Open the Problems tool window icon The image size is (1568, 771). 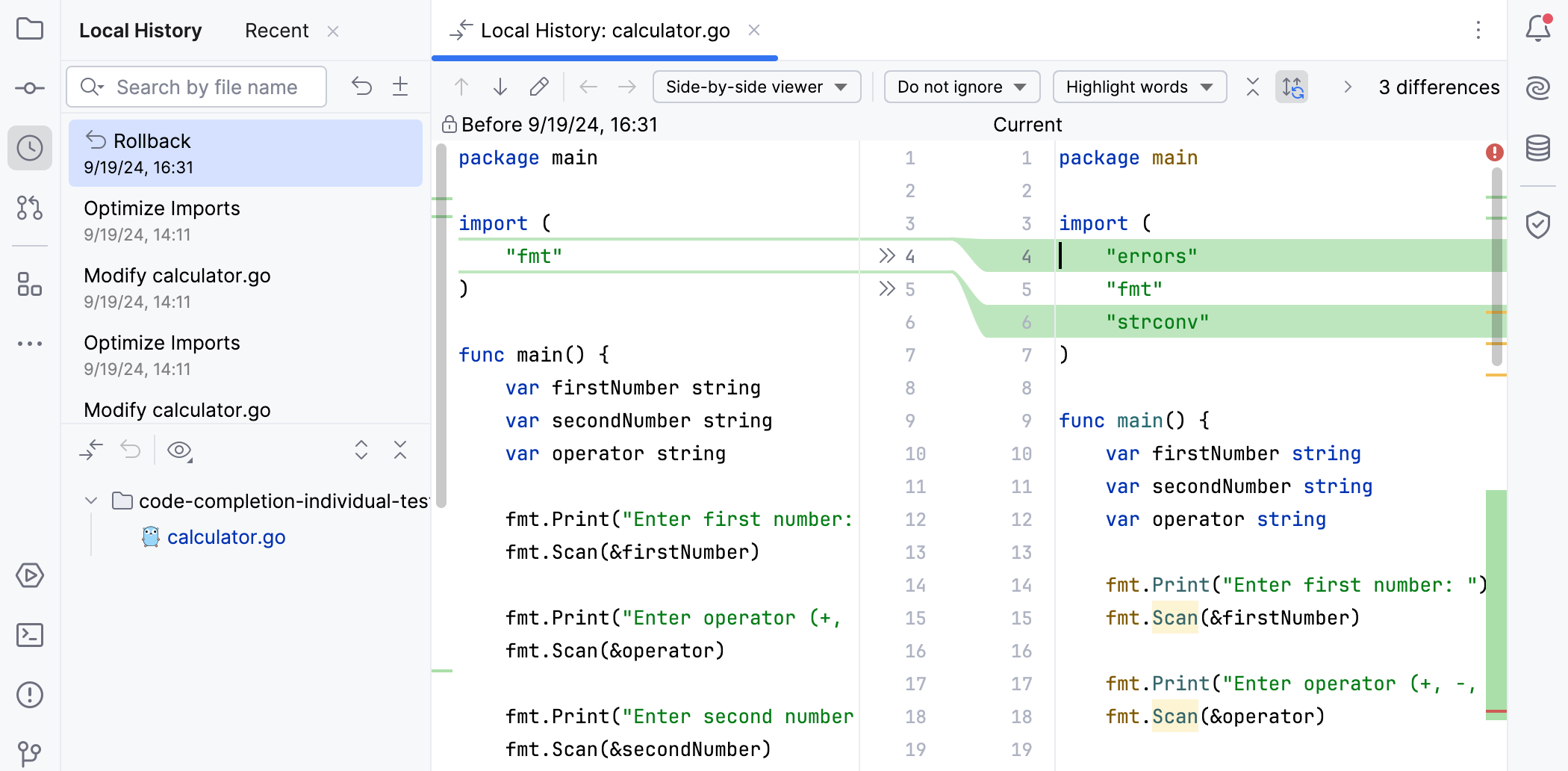pos(30,695)
